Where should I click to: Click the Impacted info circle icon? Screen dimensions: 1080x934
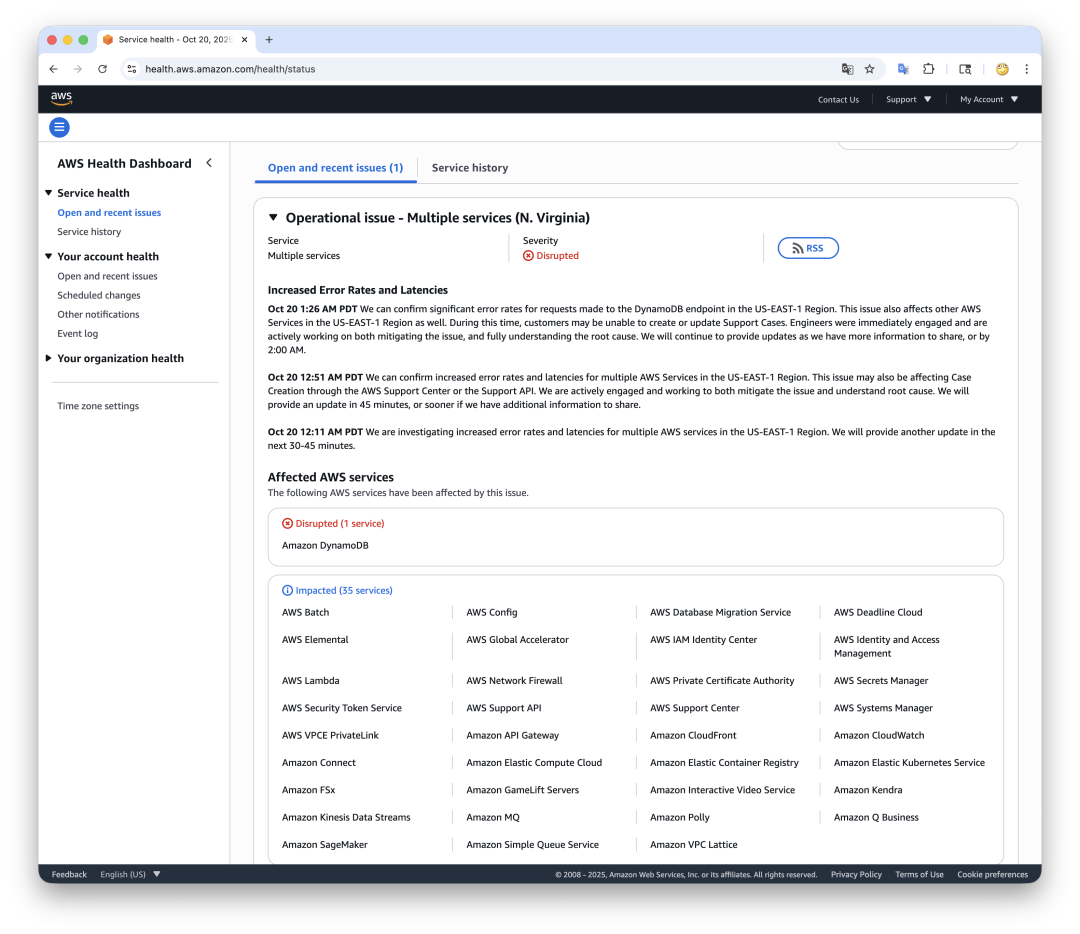tap(287, 590)
